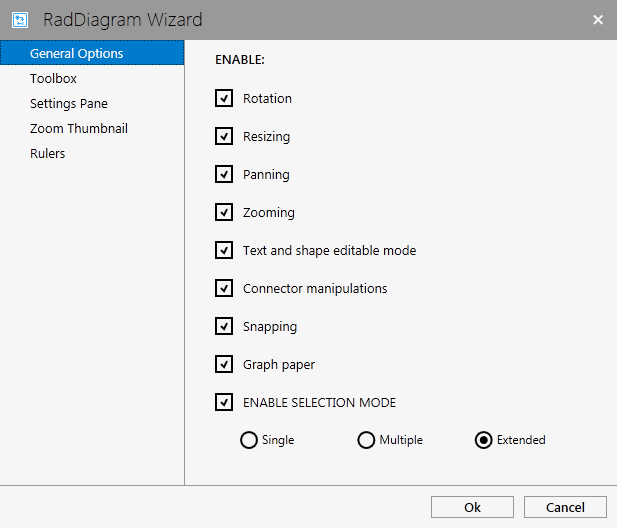Choose the Single selection mode radio
This screenshot has width=617, height=528.
249,440
